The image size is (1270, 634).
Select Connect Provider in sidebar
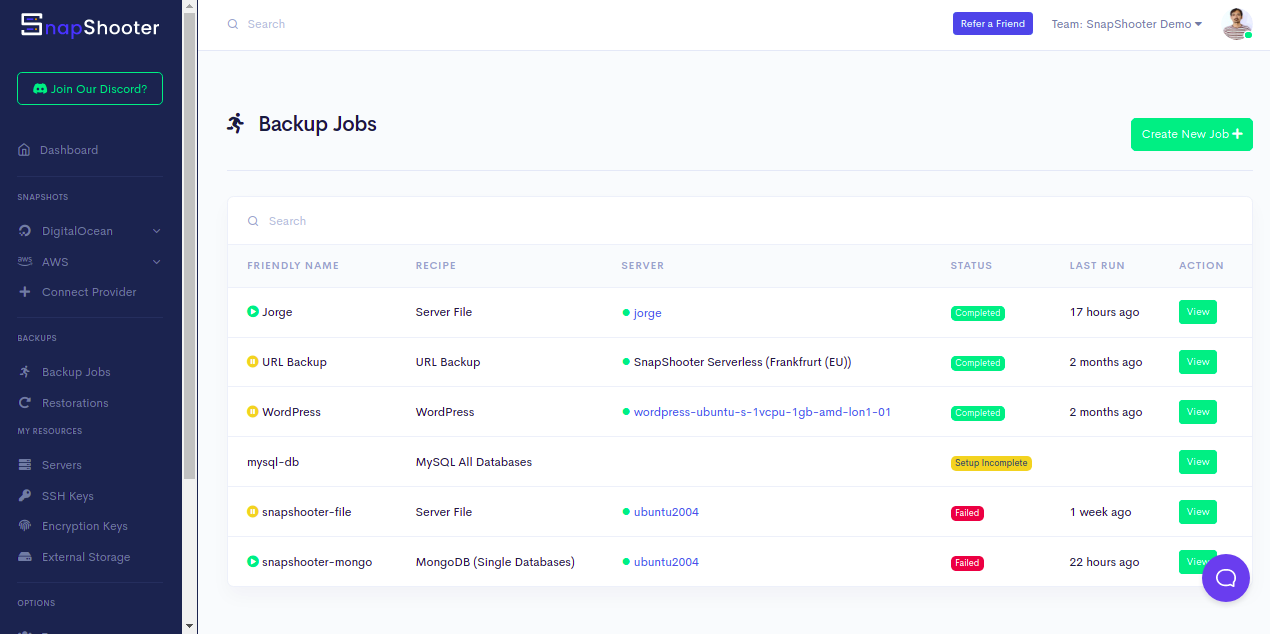point(90,292)
